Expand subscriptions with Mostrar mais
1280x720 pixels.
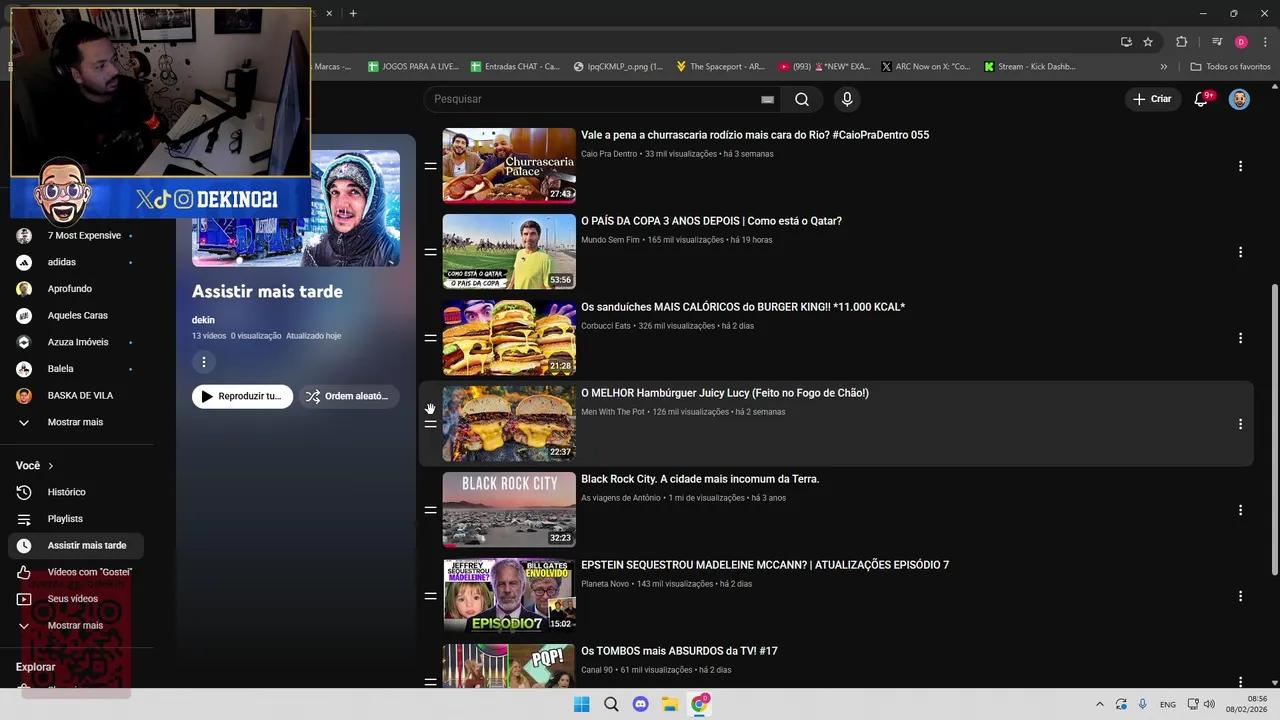75,422
